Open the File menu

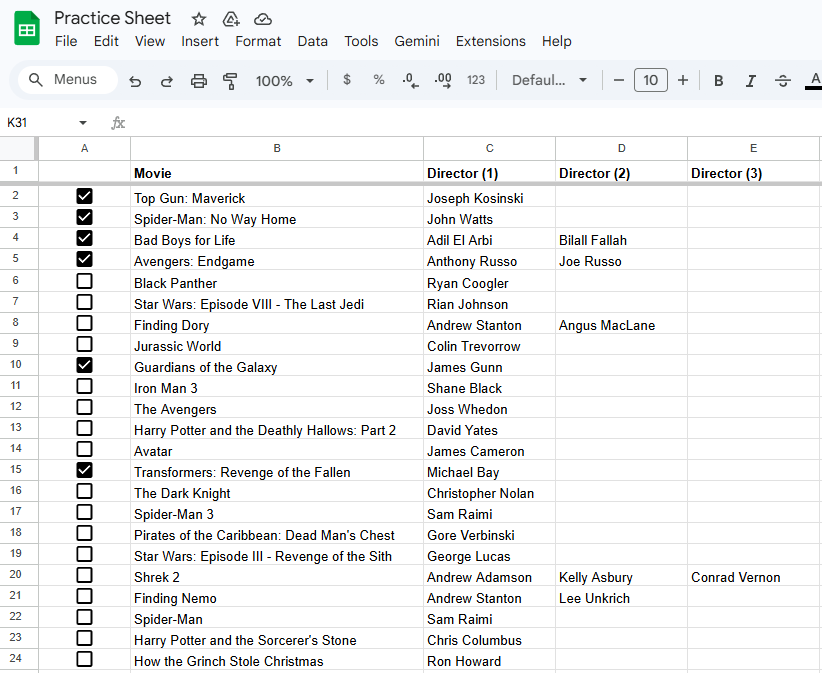tap(66, 41)
